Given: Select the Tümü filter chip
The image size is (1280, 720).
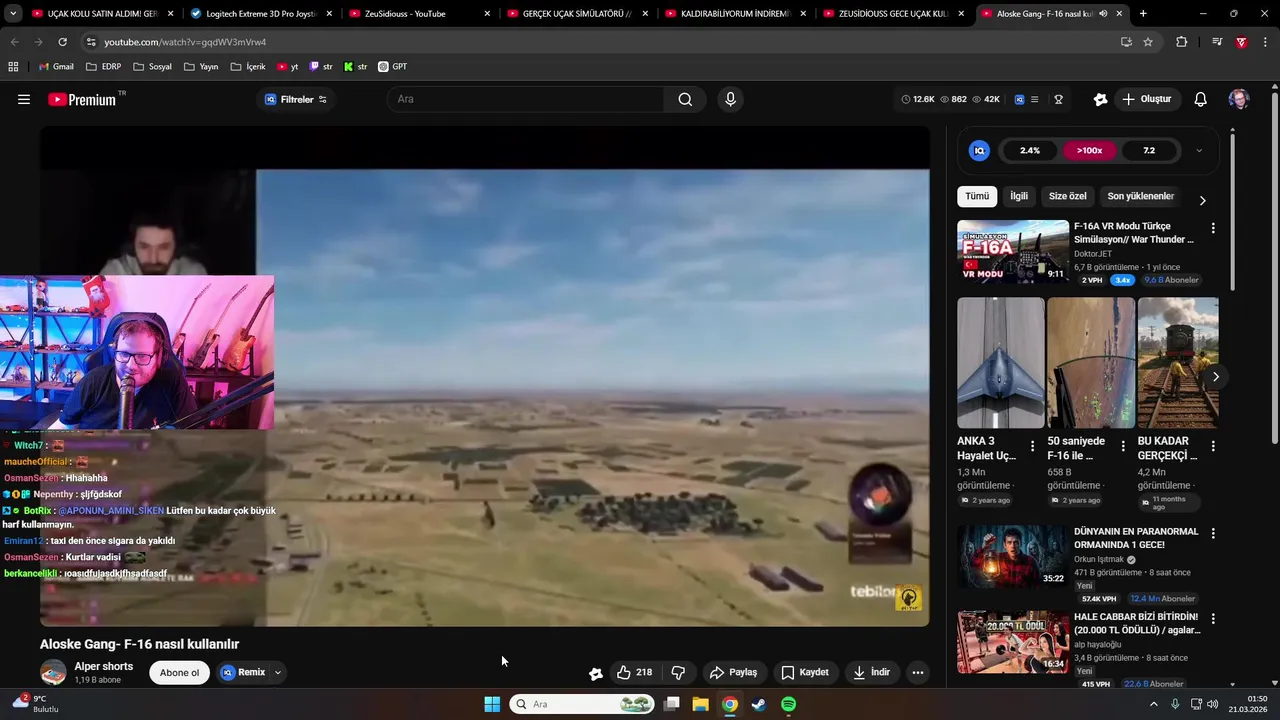Looking at the screenshot, I should point(977,196).
